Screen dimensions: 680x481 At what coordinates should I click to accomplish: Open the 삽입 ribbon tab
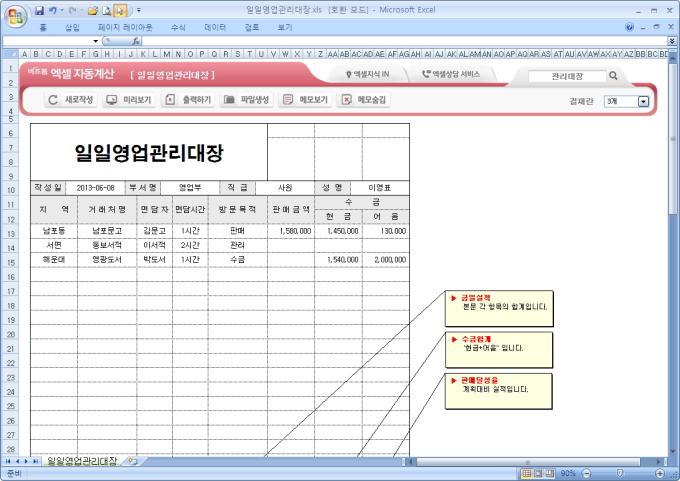[72, 27]
